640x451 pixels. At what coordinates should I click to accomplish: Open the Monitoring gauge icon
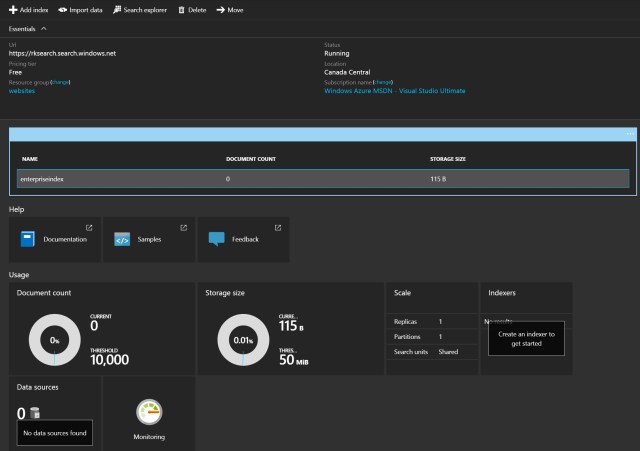149,412
